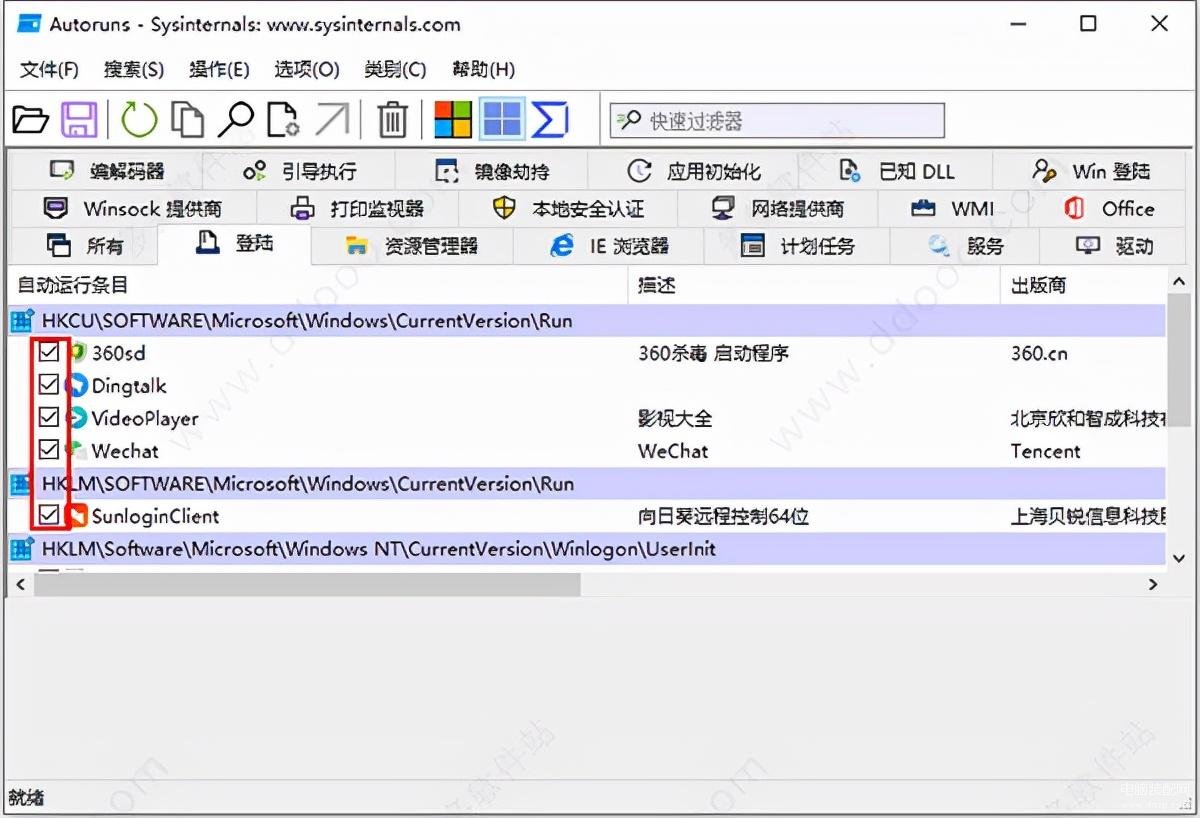Switch to the WMI tab
1200x818 pixels.
952,209
